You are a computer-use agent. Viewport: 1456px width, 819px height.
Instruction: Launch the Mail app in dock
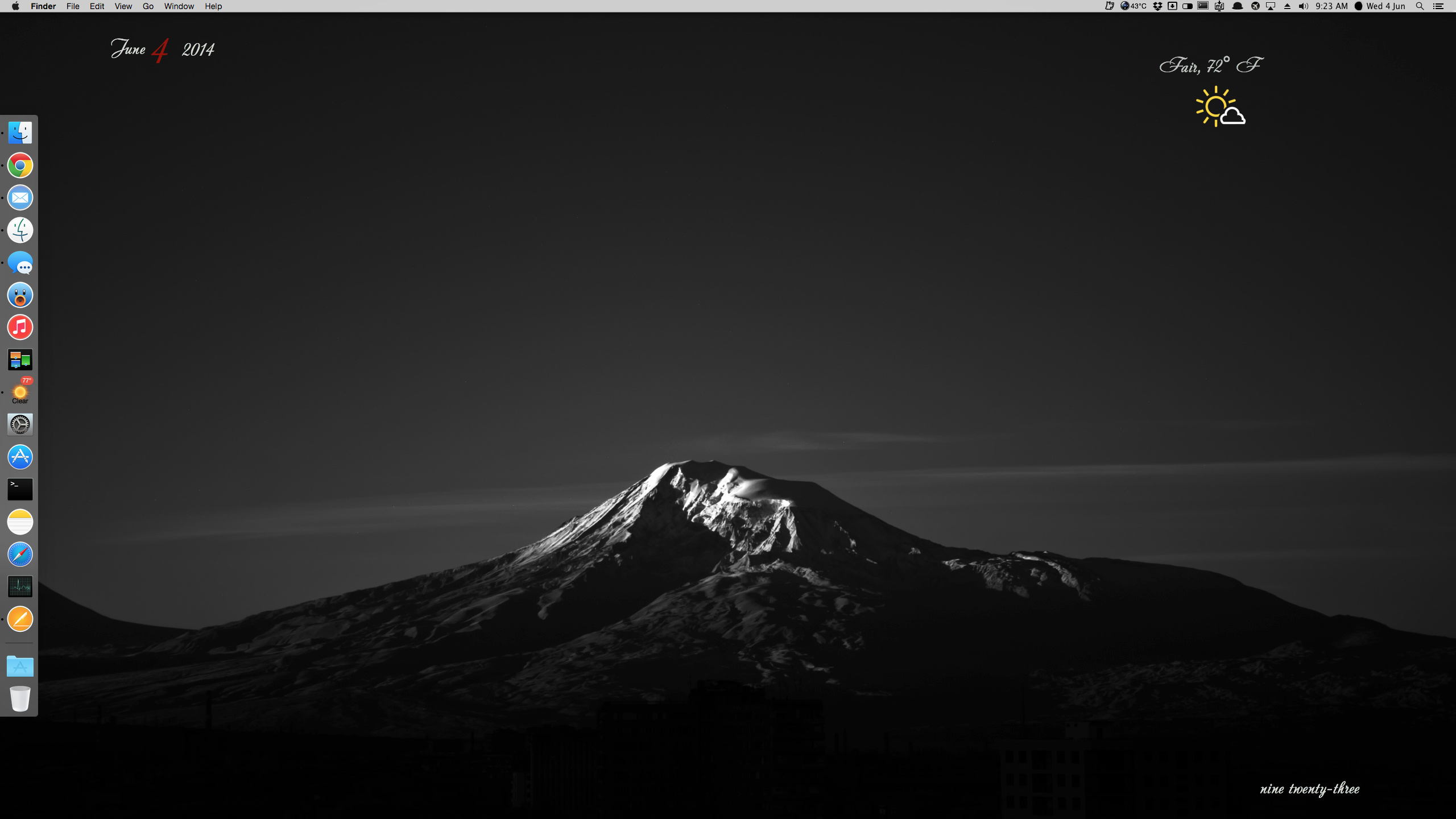(x=20, y=198)
